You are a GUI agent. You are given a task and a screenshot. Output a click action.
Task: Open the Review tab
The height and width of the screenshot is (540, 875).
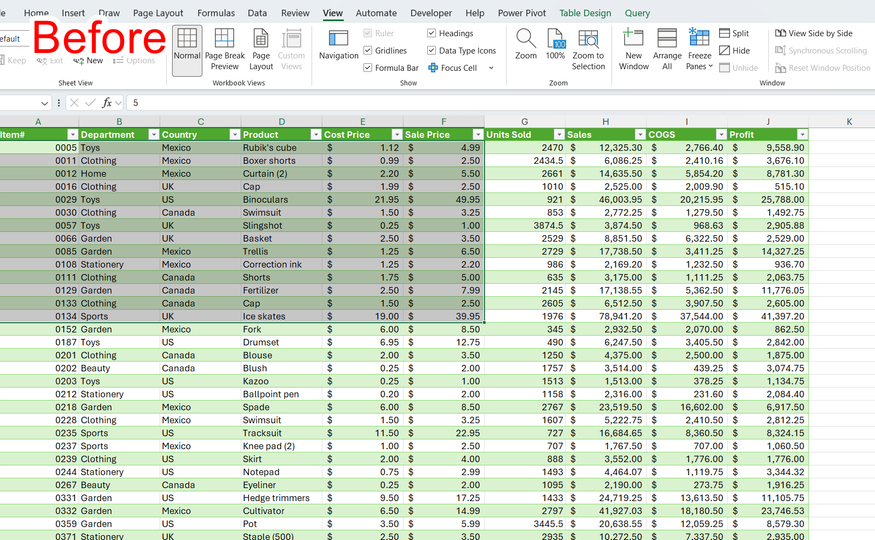click(x=295, y=13)
